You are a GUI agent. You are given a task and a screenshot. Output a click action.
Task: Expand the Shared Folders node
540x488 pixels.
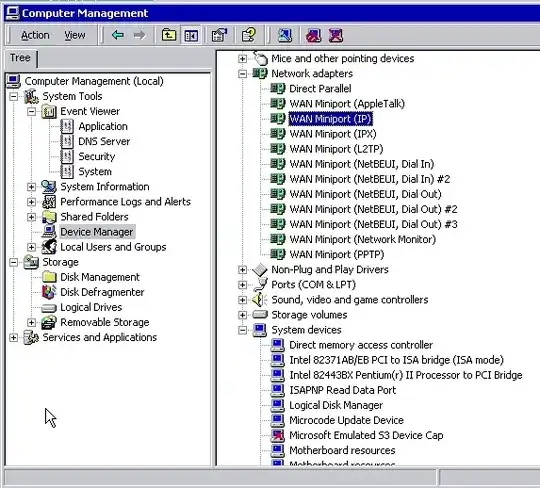(31, 217)
